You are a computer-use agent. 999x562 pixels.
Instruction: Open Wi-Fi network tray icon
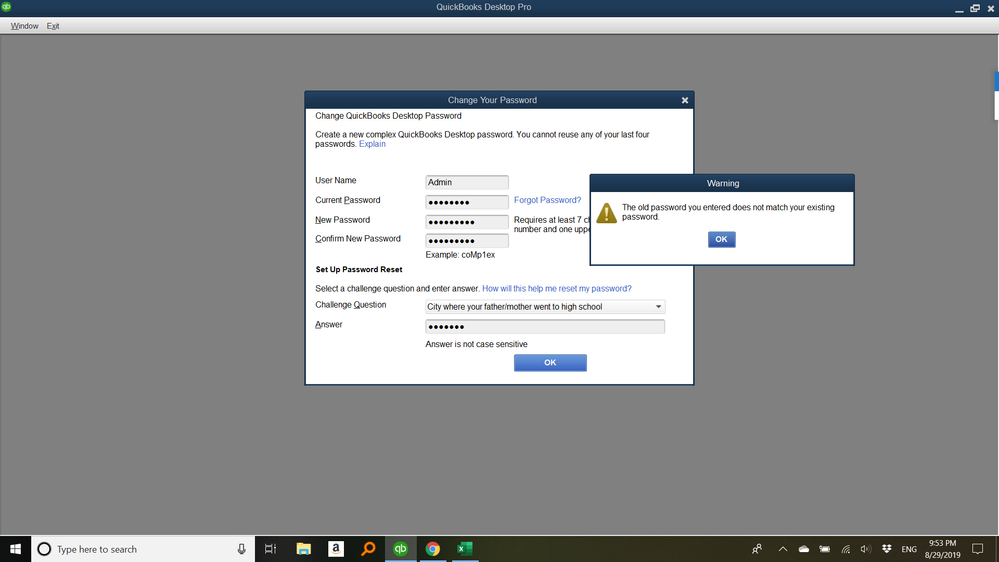845,549
